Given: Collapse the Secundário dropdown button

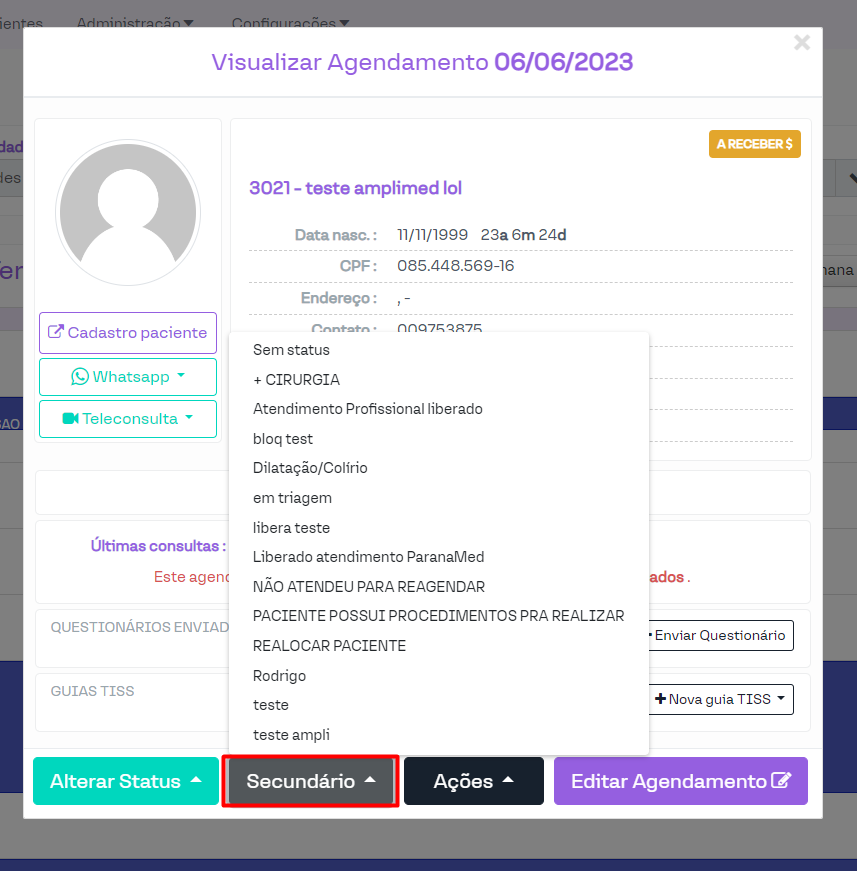Looking at the screenshot, I should pyautogui.click(x=311, y=781).
